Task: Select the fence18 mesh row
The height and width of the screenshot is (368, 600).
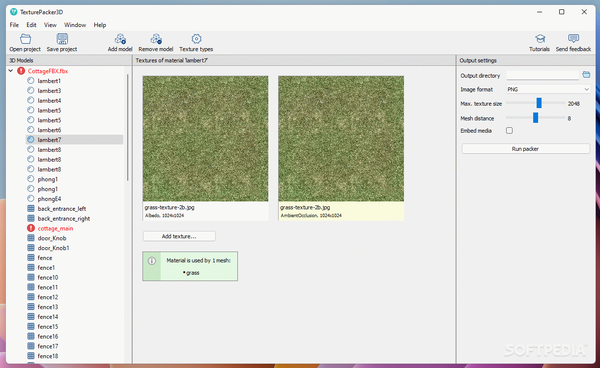Action: pyautogui.click(x=75, y=356)
